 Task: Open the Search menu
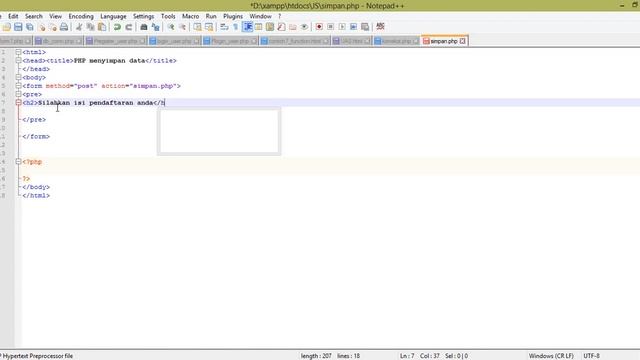click(33, 16)
